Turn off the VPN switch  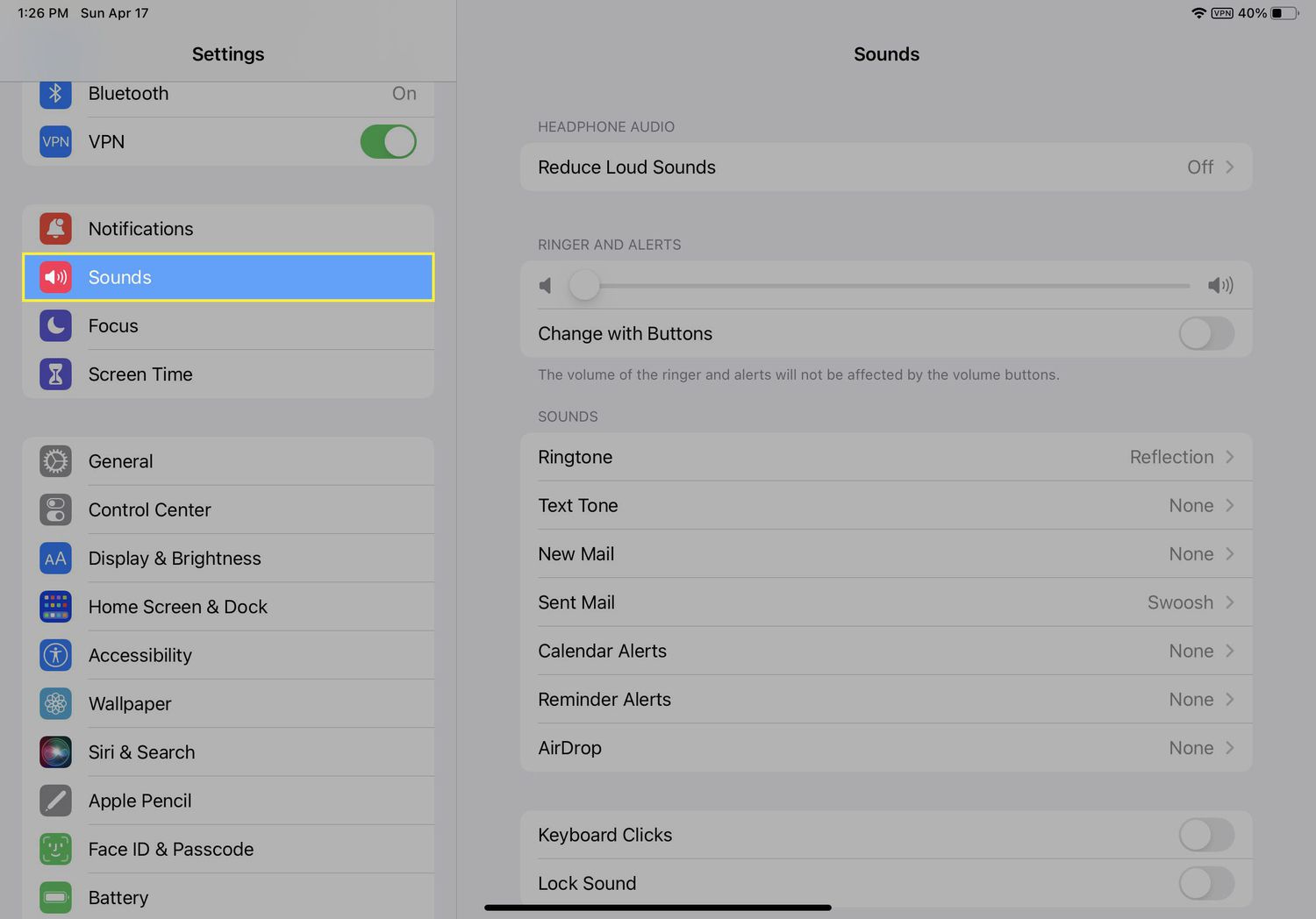coord(388,142)
